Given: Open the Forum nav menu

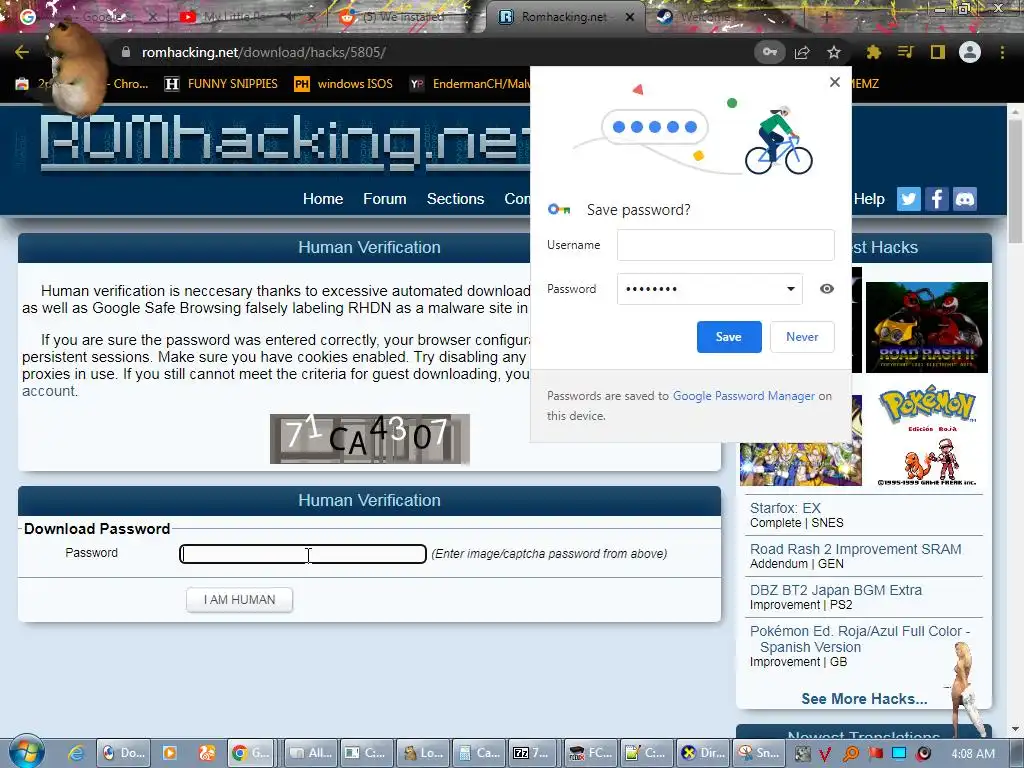Looking at the screenshot, I should (x=385, y=199).
